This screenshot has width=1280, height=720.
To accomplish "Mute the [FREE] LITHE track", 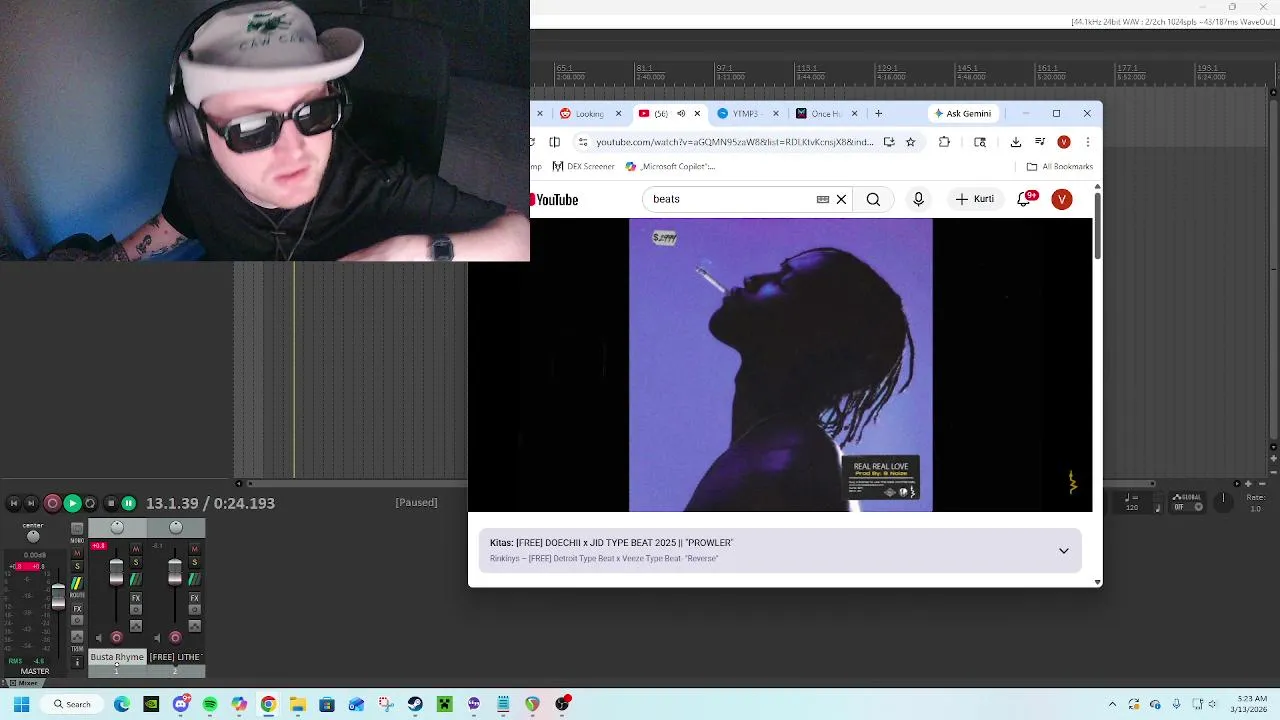I will pyautogui.click(x=195, y=549).
